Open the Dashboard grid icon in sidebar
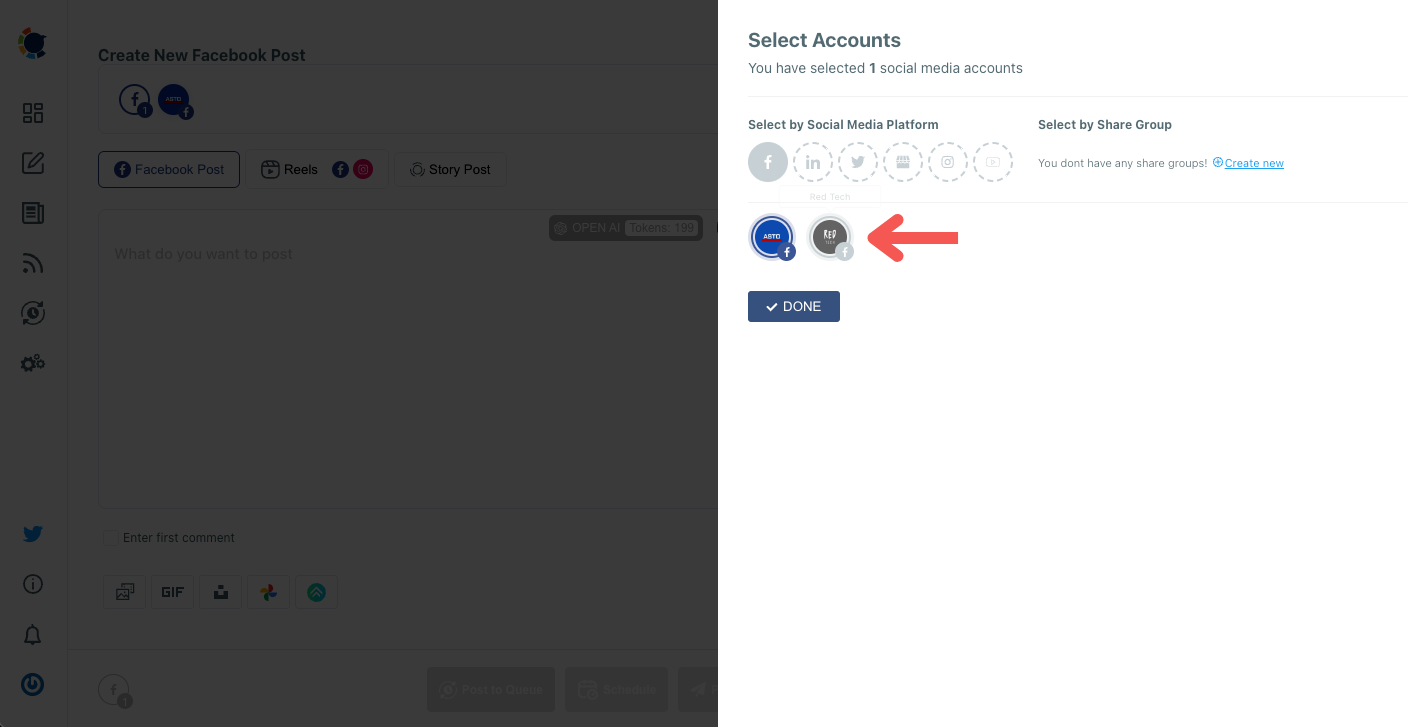 pyautogui.click(x=32, y=113)
